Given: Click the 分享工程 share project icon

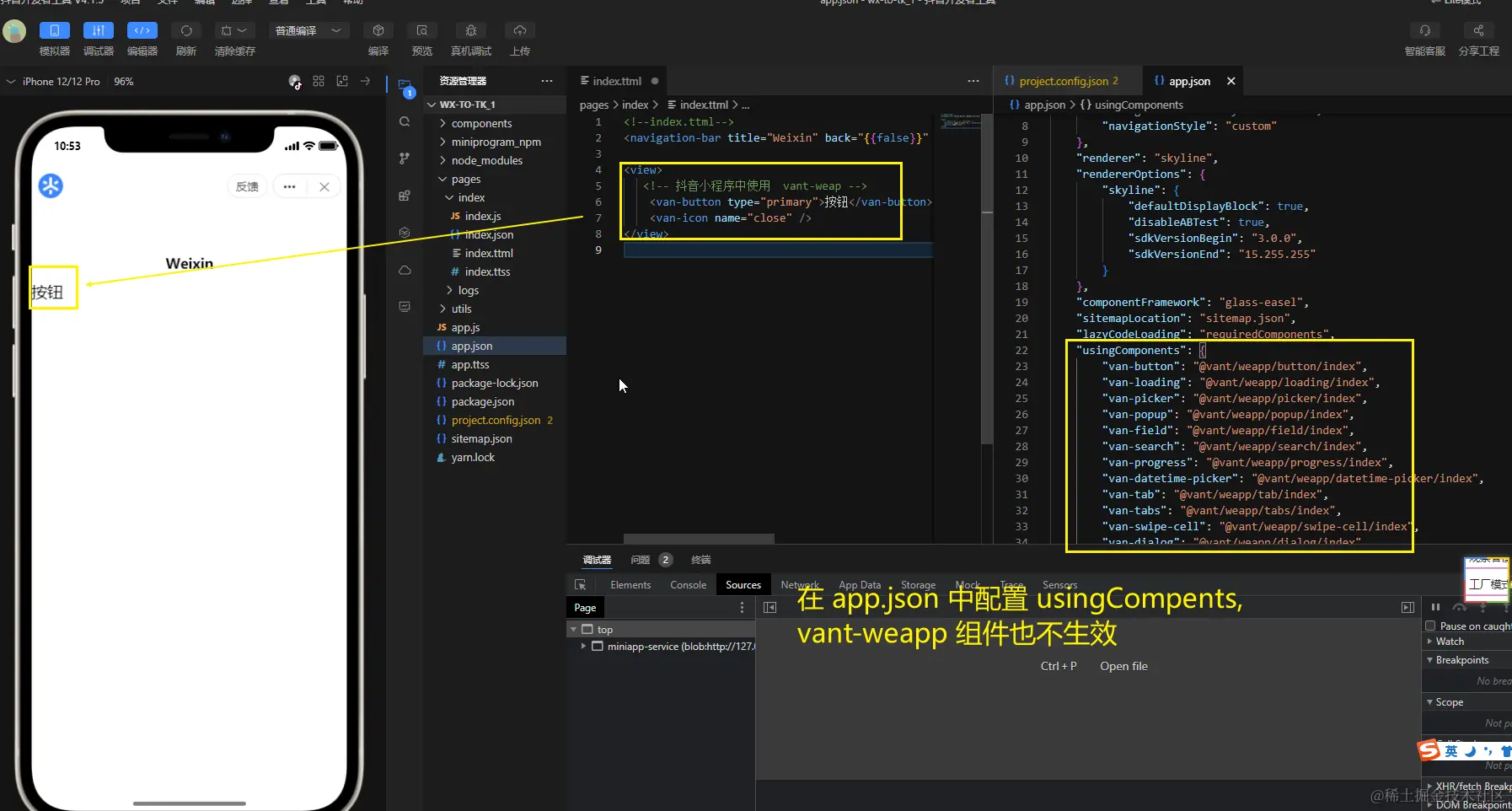Looking at the screenshot, I should tap(1478, 31).
